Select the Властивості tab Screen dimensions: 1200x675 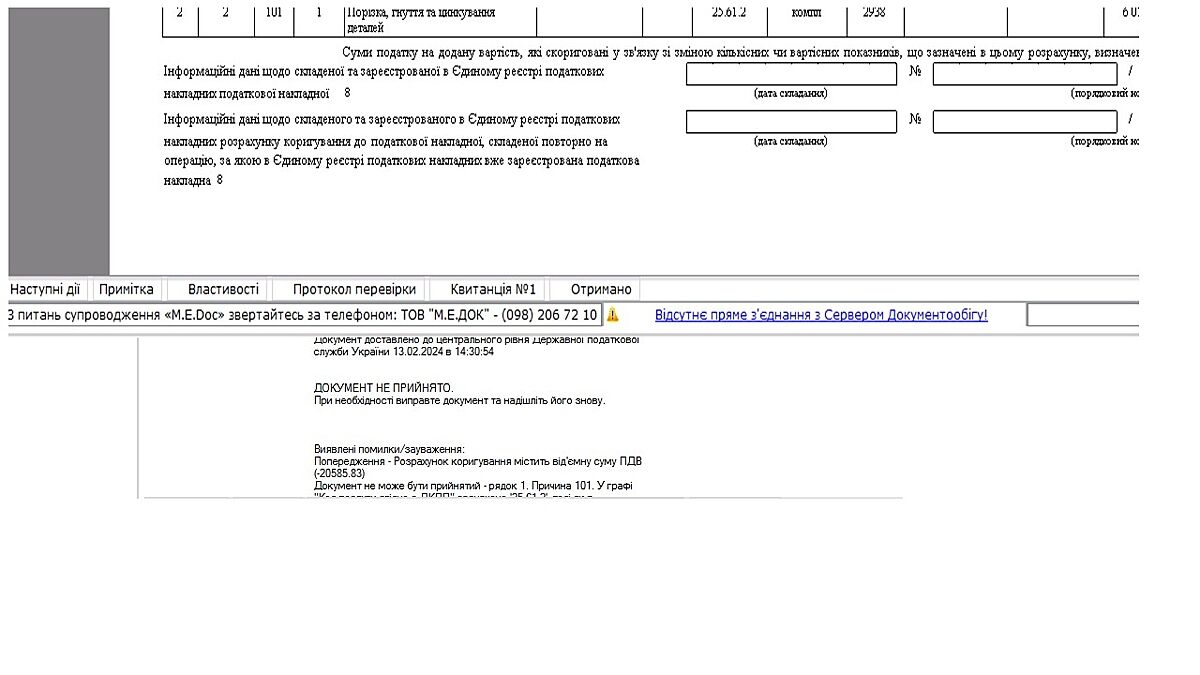click(x=223, y=290)
